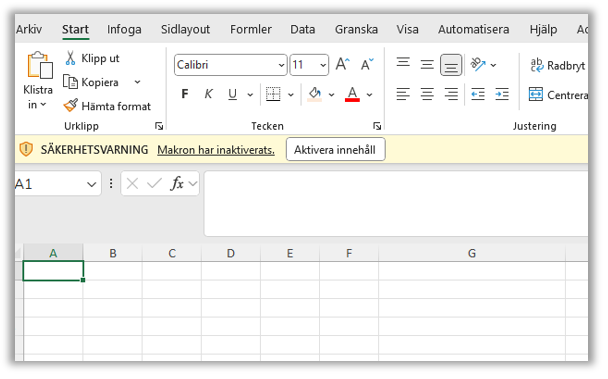The height and width of the screenshot is (379, 608).
Task: Click the Centrera merge cells icon
Action: click(x=535, y=94)
